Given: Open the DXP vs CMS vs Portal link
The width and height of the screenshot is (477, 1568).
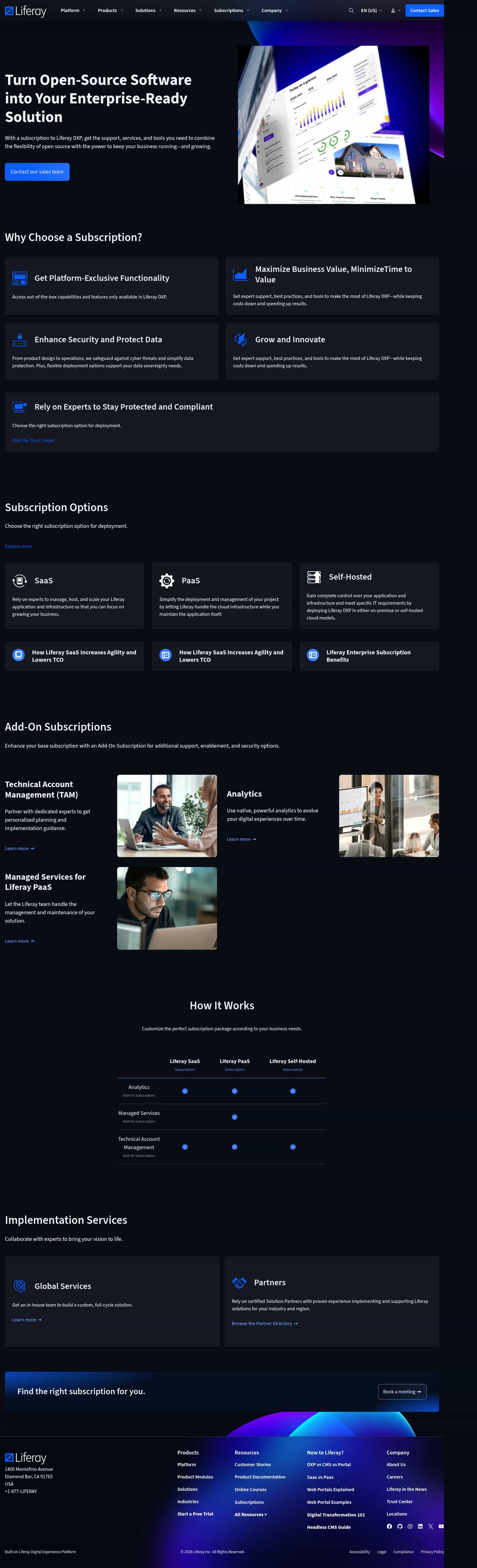Looking at the screenshot, I should (x=329, y=1465).
